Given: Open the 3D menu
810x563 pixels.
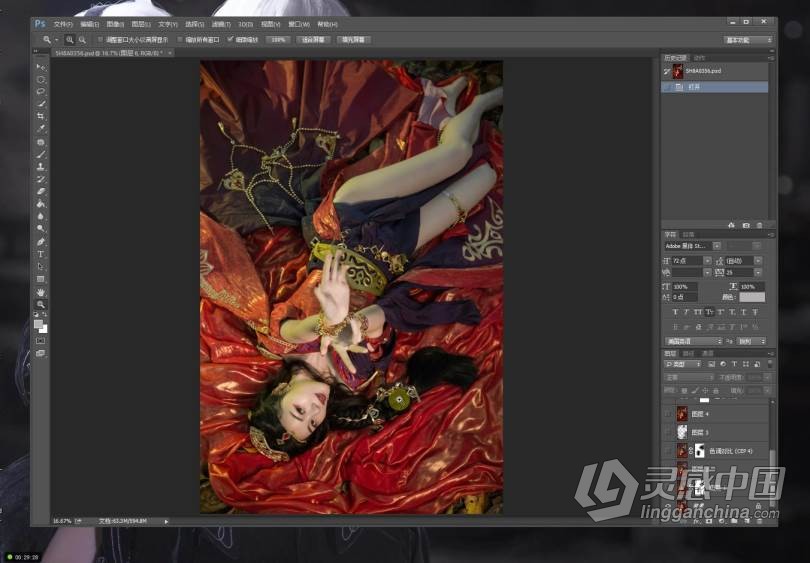Looking at the screenshot, I should click(x=245, y=24).
